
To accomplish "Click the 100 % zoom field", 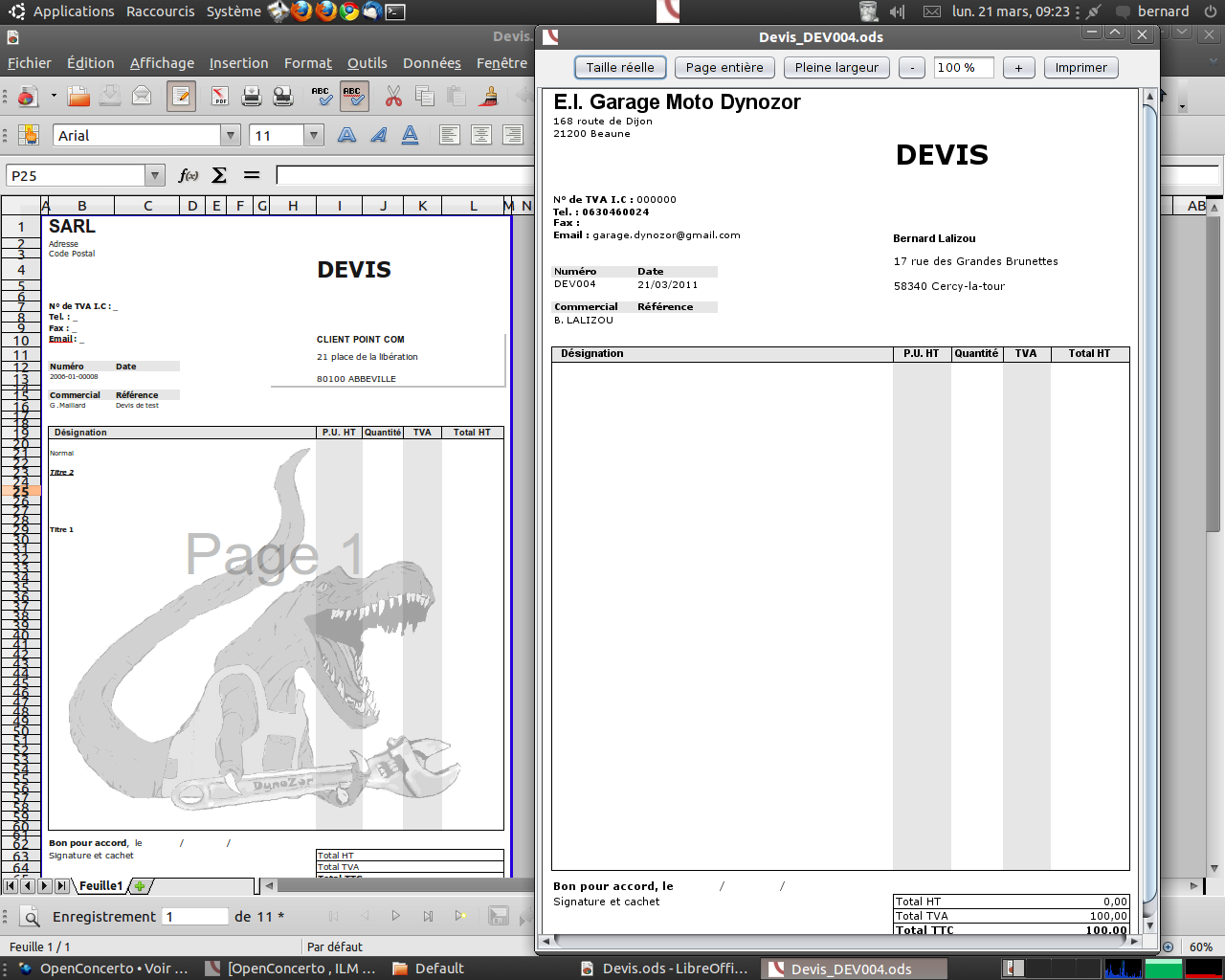I will [x=964, y=67].
